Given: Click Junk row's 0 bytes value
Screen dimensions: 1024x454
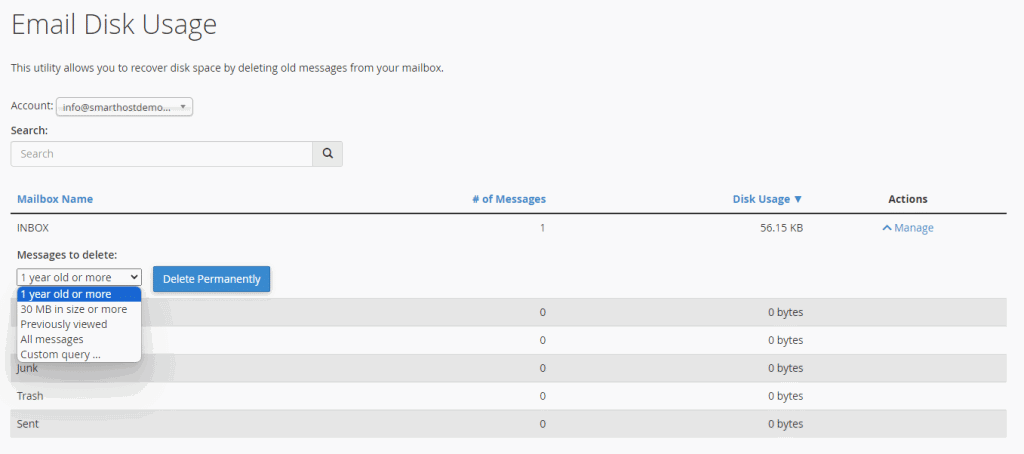Looking at the screenshot, I should coord(786,368).
